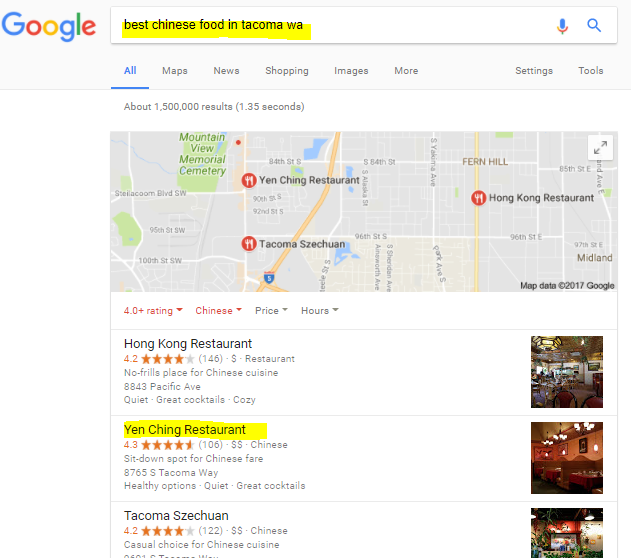Click Yen Ching Restaurant interior photo
This screenshot has width=631, height=558.
click(567, 458)
